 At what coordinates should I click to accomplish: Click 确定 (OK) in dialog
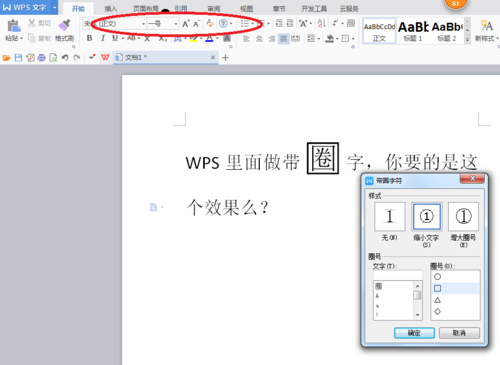pyautogui.click(x=414, y=333)
